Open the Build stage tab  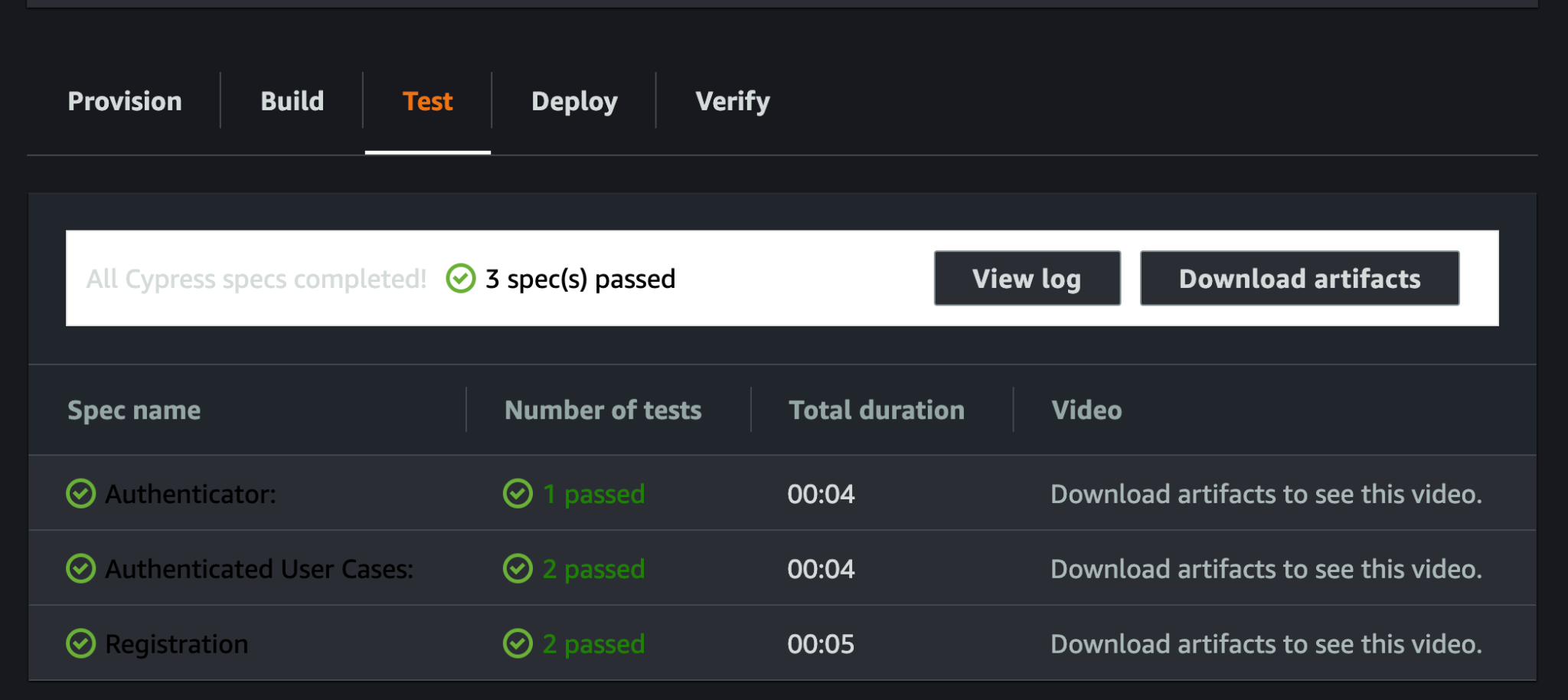pos(292,100)
